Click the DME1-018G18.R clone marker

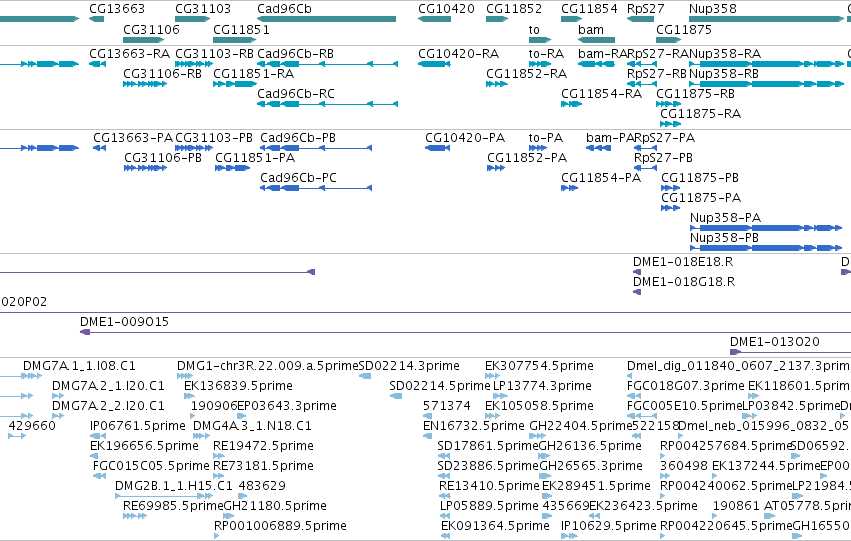click(637, 292)
